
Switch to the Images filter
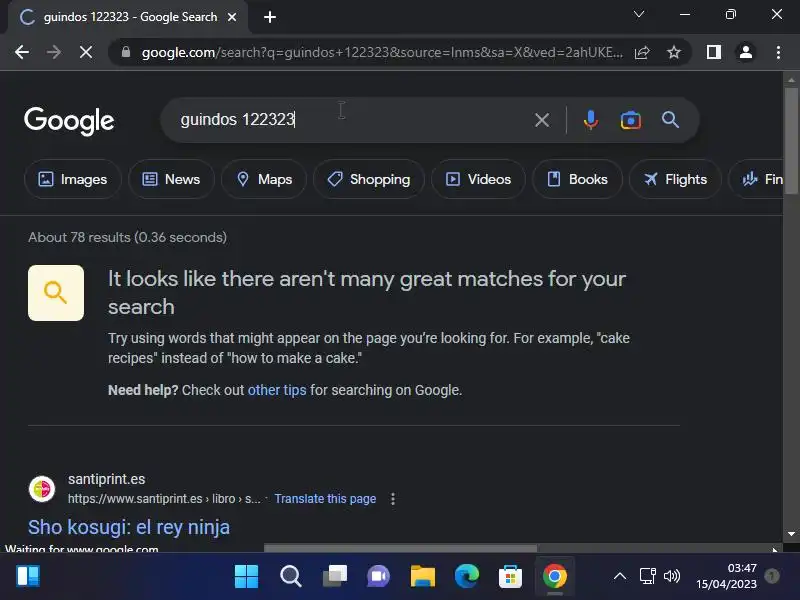73,179
